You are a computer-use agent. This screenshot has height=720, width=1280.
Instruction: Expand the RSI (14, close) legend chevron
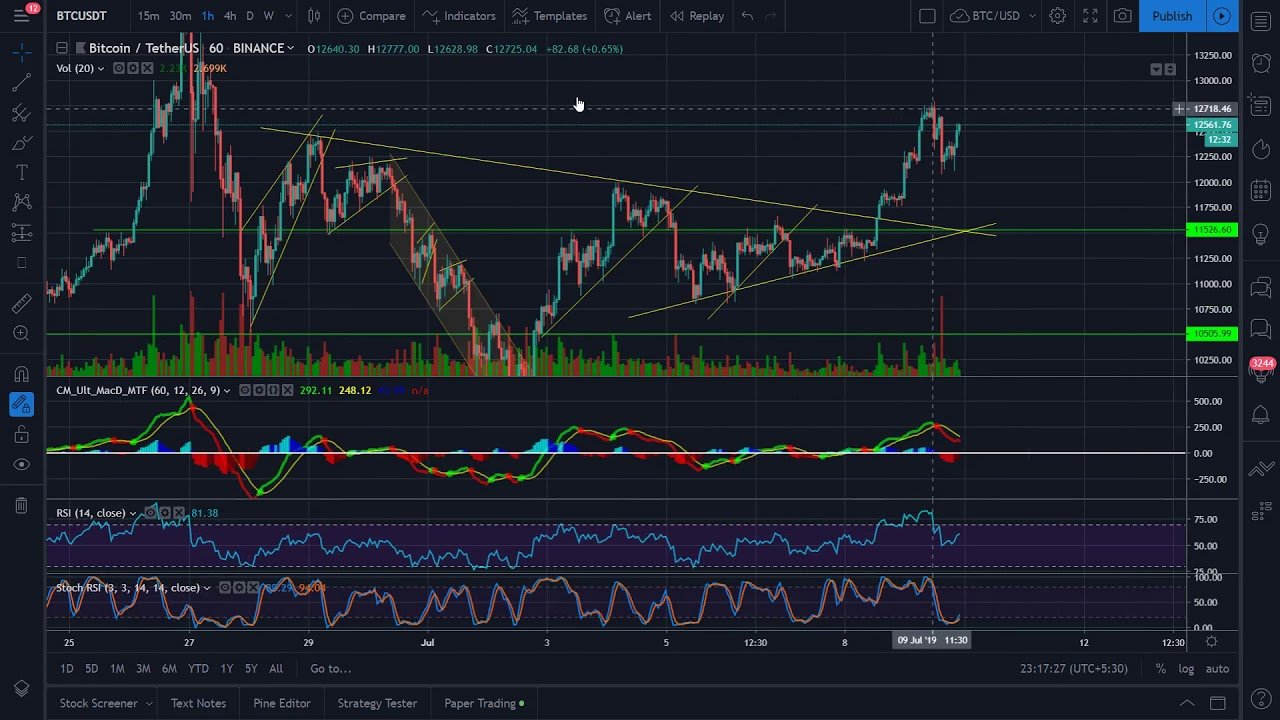pyautogui.click(x=134, y=513)
